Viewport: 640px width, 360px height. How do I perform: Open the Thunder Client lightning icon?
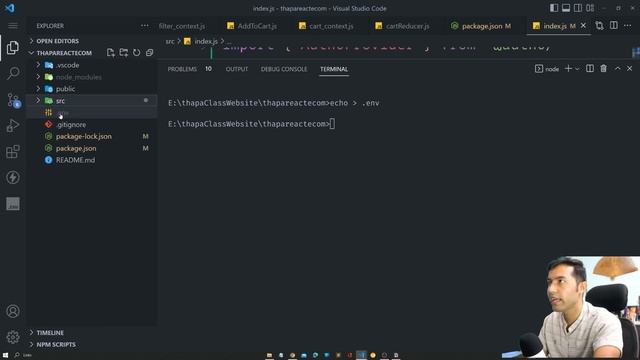(x=13, y=178)
